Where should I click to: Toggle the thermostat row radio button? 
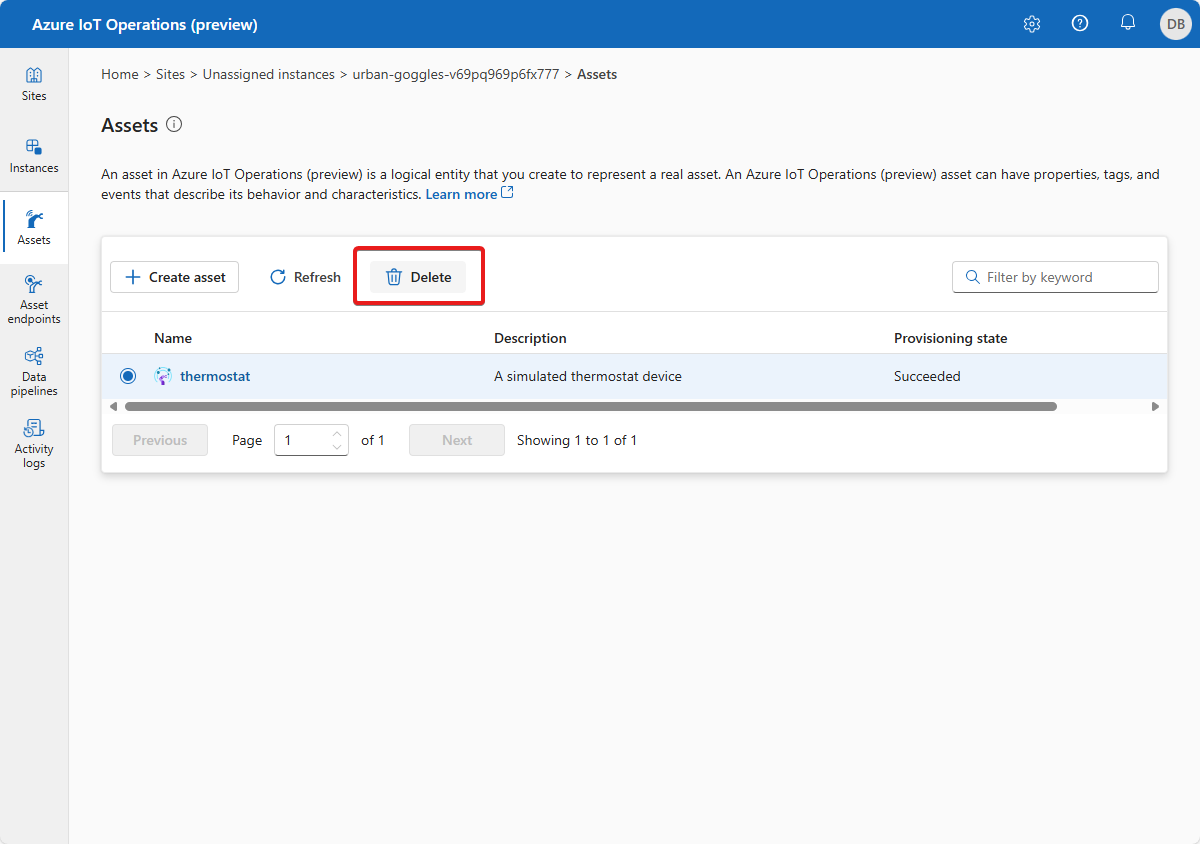click(x=128, y=376)
